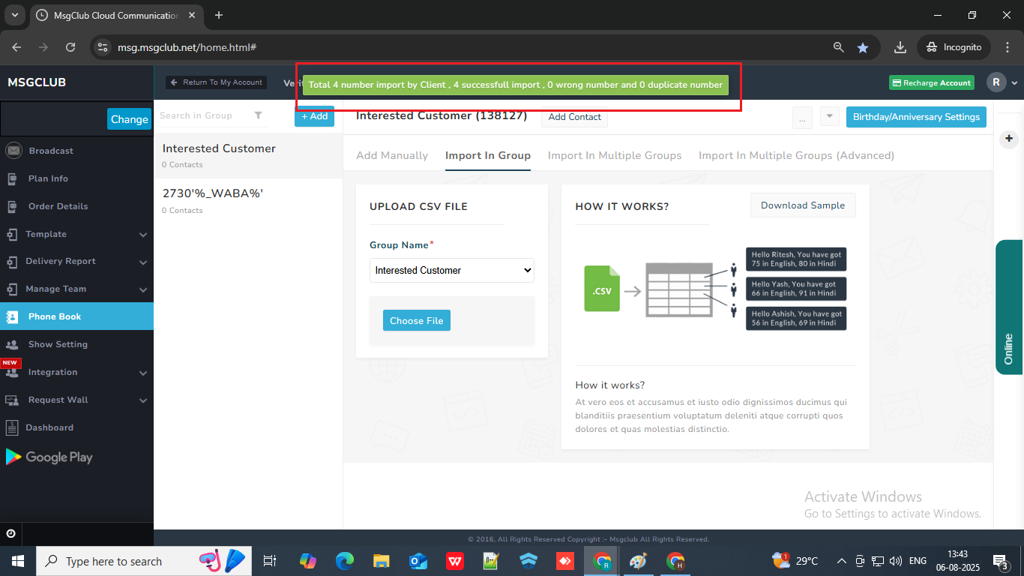This screenshot has width=1024, height=576.
Task: Select Phone Book in sidebar
Action: click(76, 317)
